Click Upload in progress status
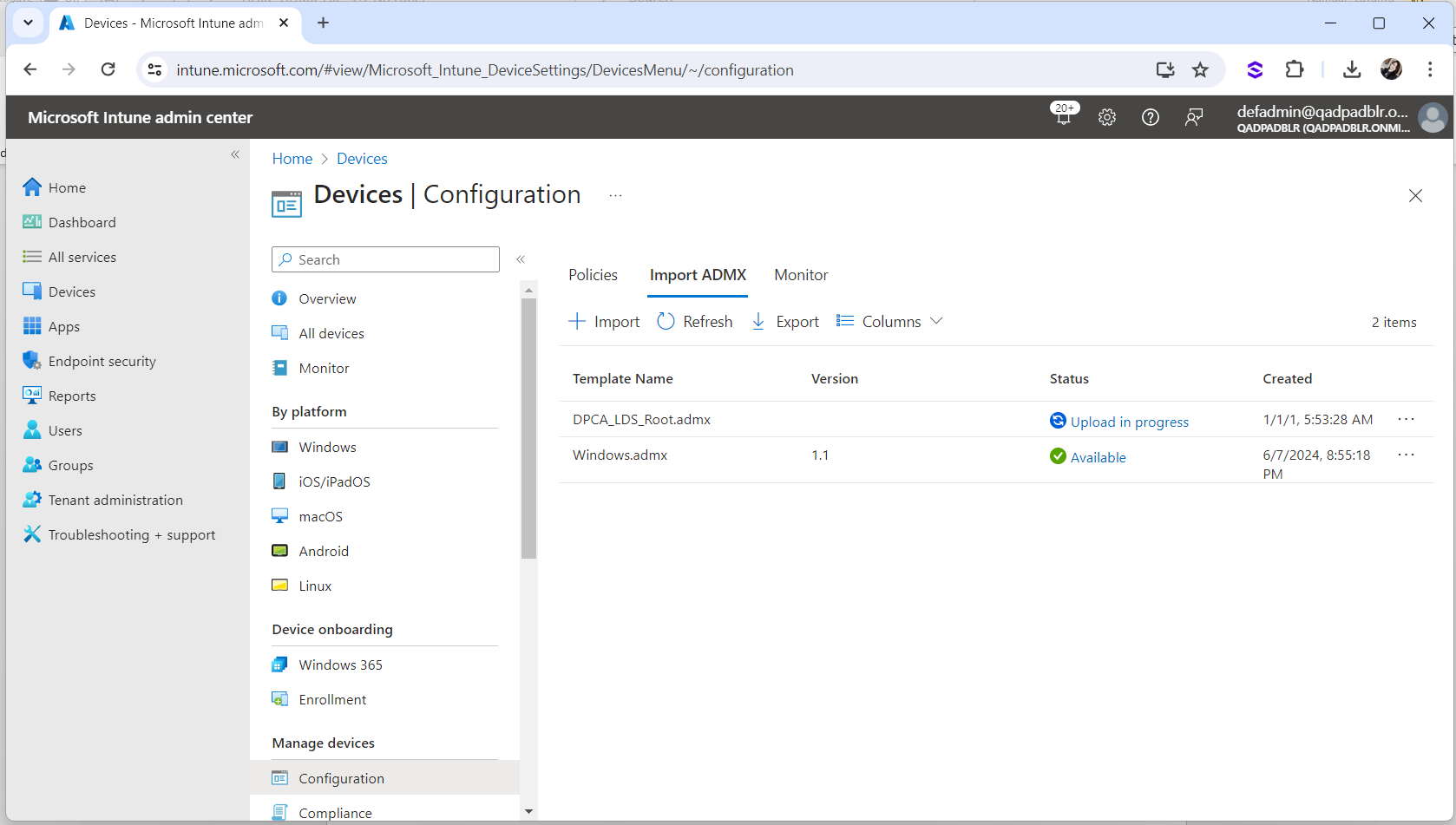The image size is (1456, 825). click(x=1129, y=422)
